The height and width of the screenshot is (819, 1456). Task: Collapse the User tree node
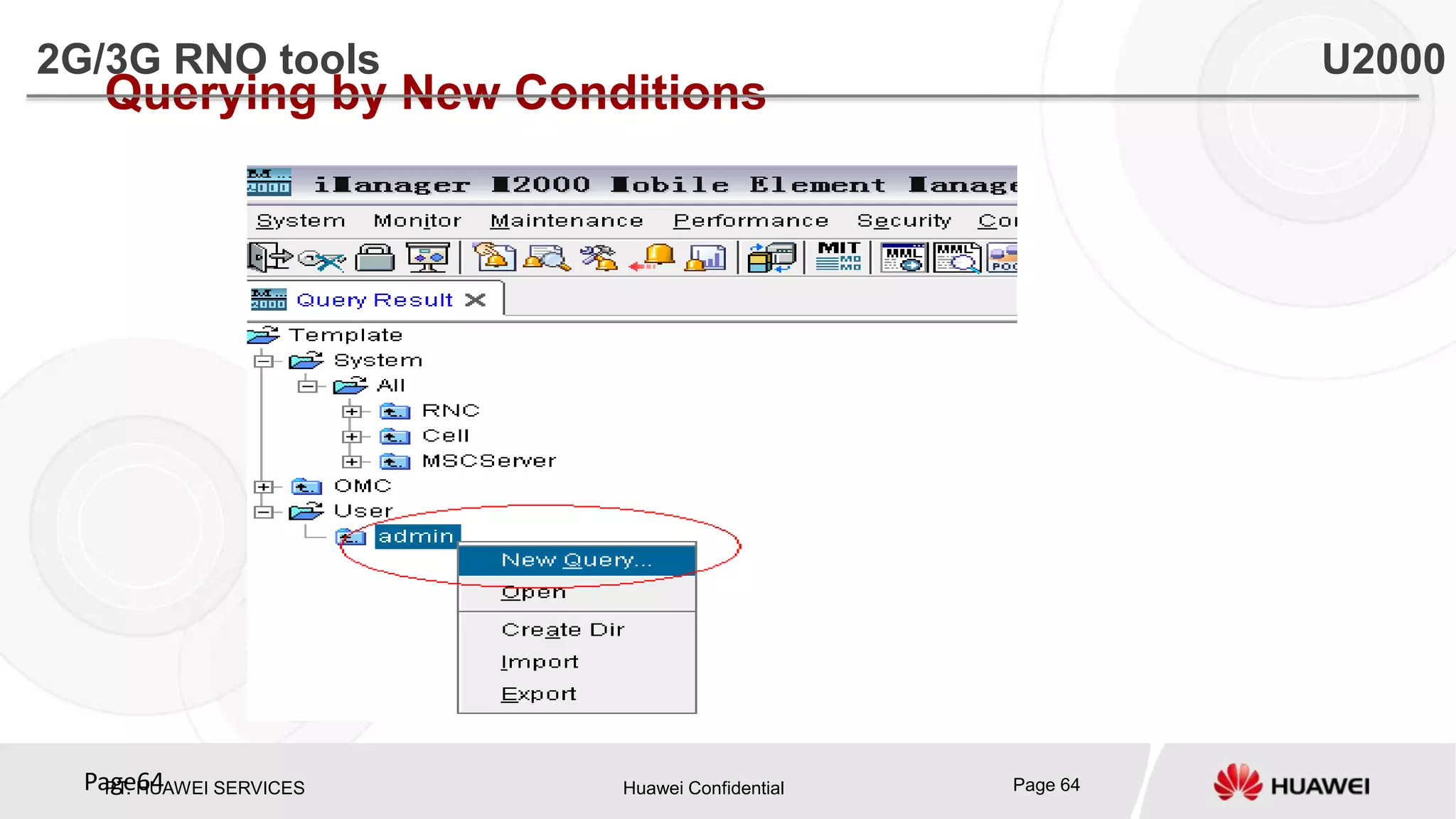(x=264, y=512)
